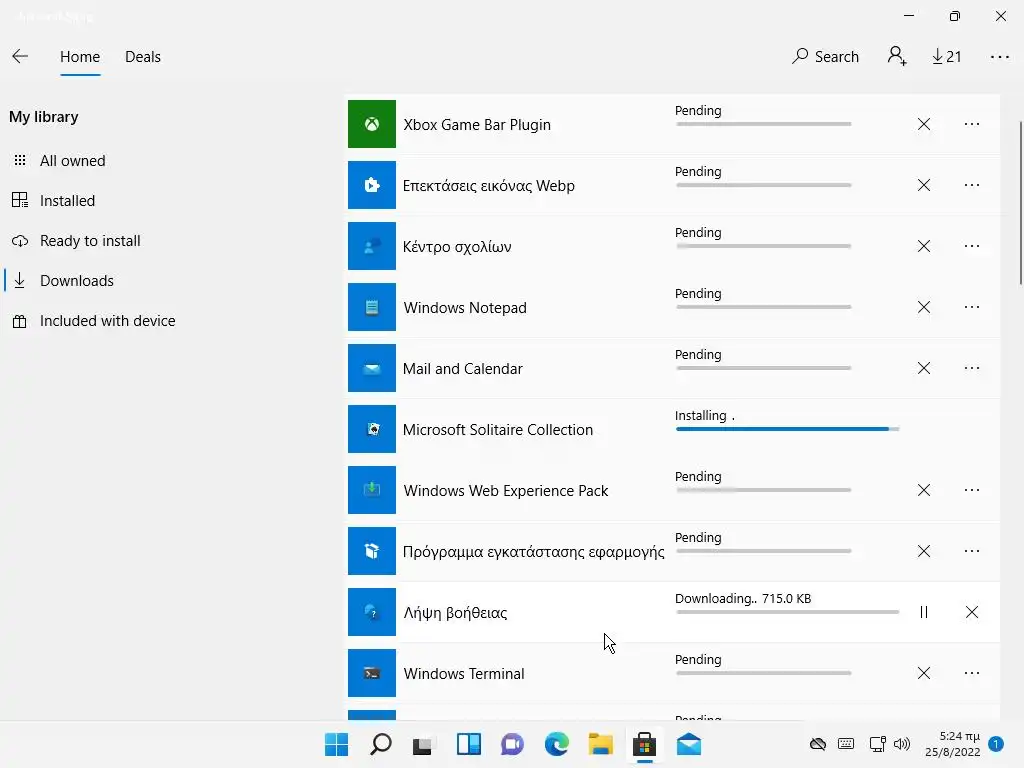The image size is (1024, 768).
Task: Open more options for Κέντρο σχολίων
Action: click(972, 246)
